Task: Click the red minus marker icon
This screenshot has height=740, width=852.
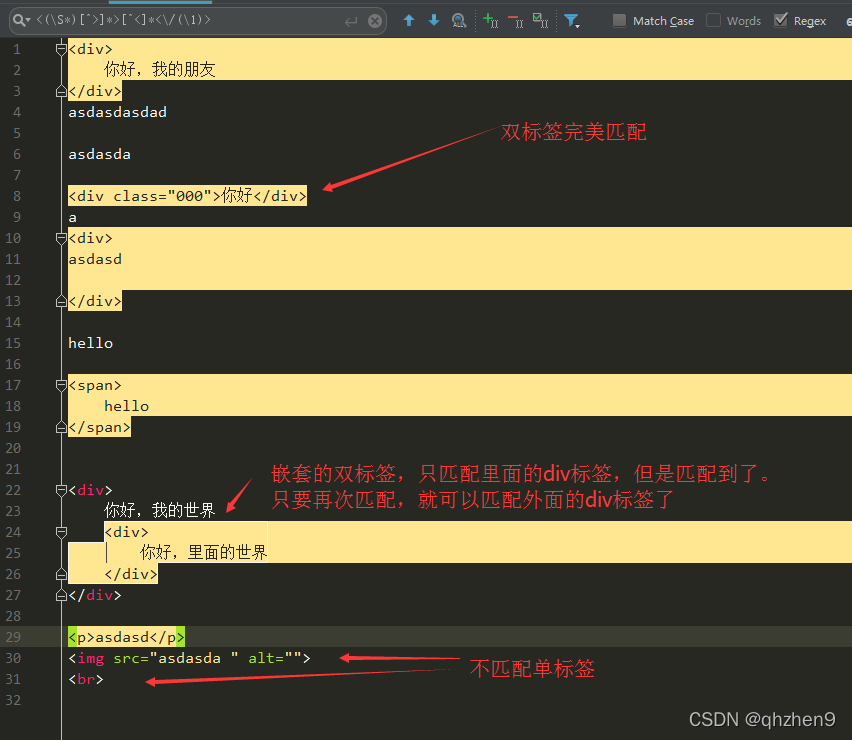Action: pyautogui.click(x=513, y=20)
